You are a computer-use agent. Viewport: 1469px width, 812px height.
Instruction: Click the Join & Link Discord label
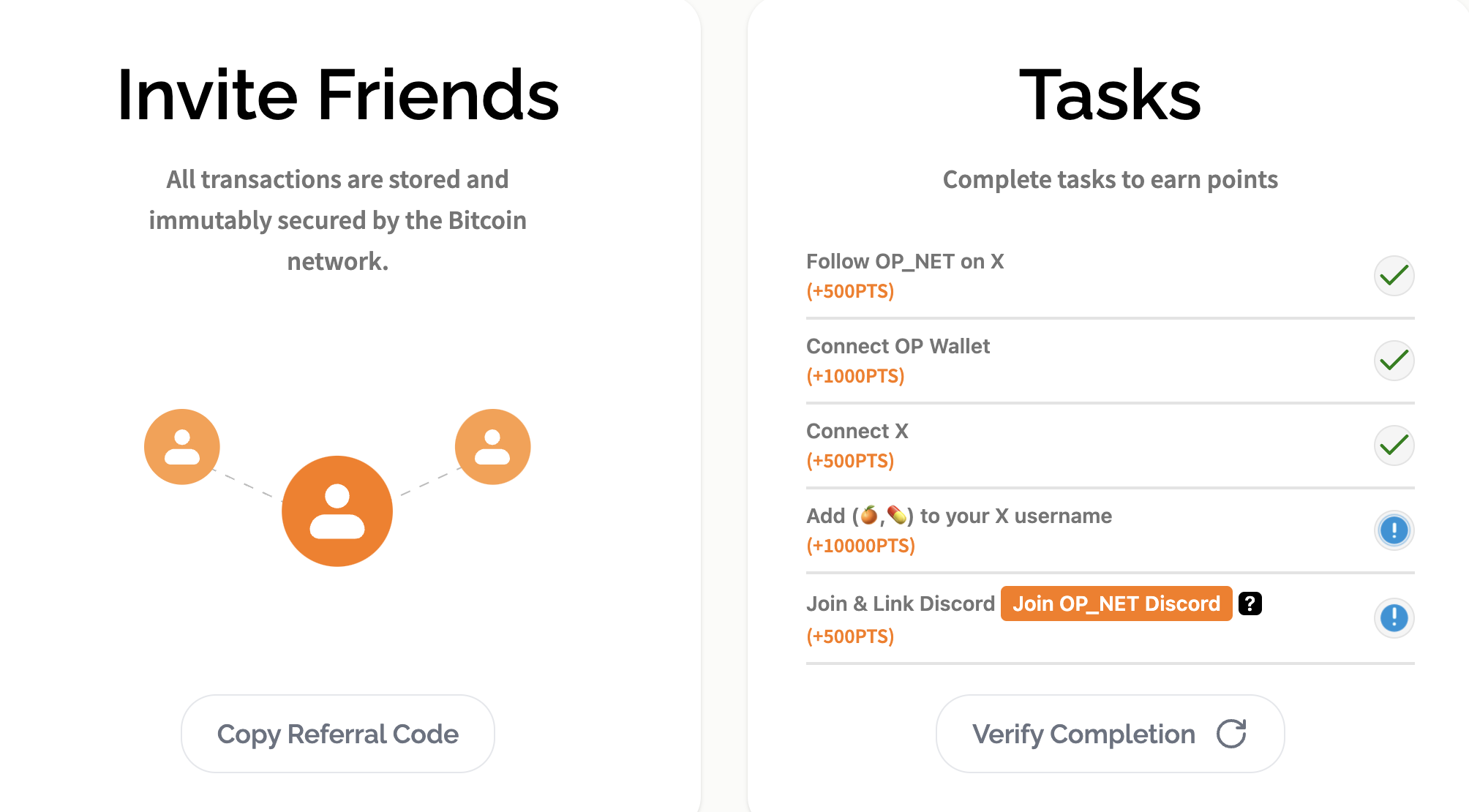tap(900, 604)
